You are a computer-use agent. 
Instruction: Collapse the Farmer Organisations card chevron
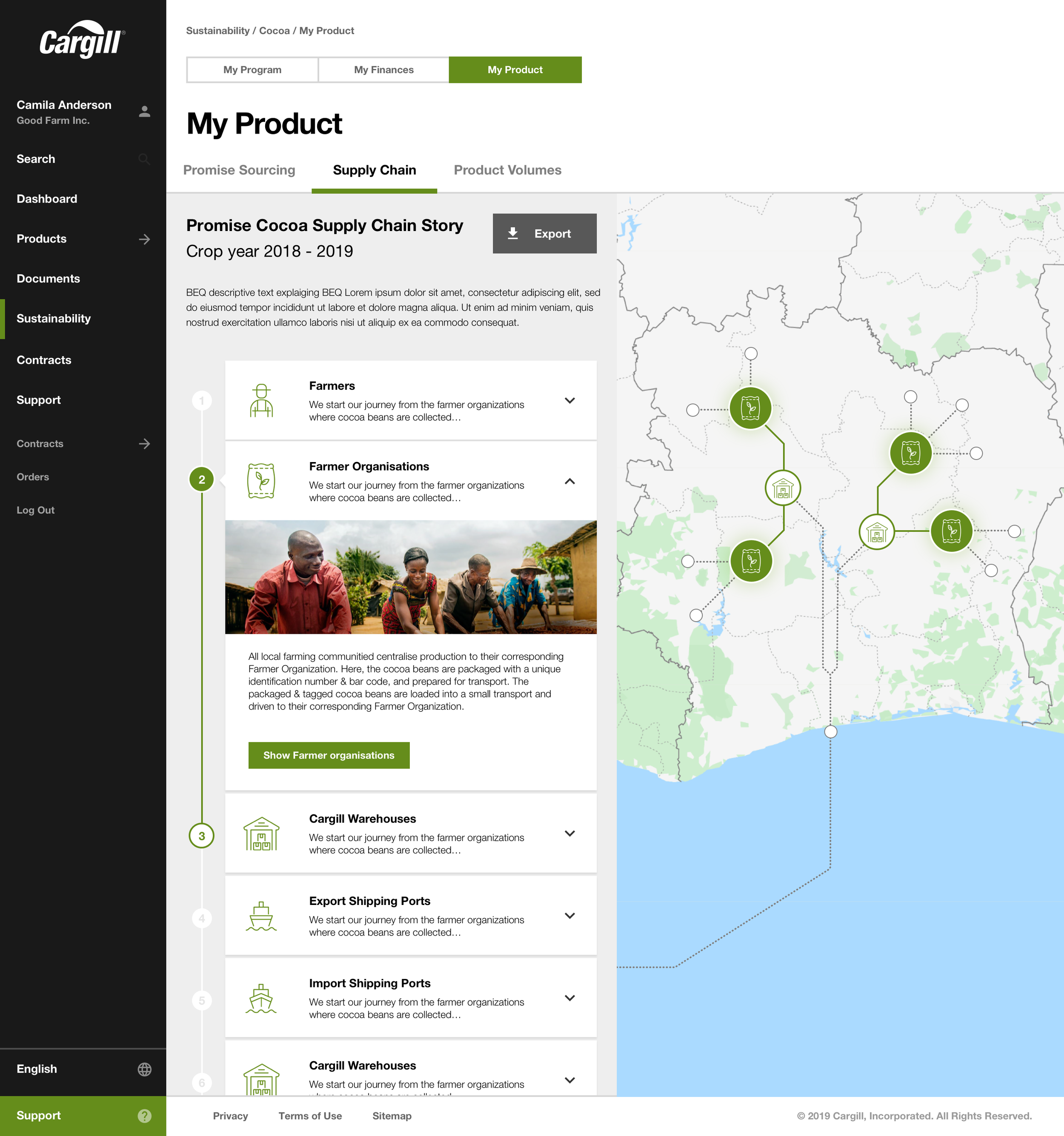tap(569, 481)
